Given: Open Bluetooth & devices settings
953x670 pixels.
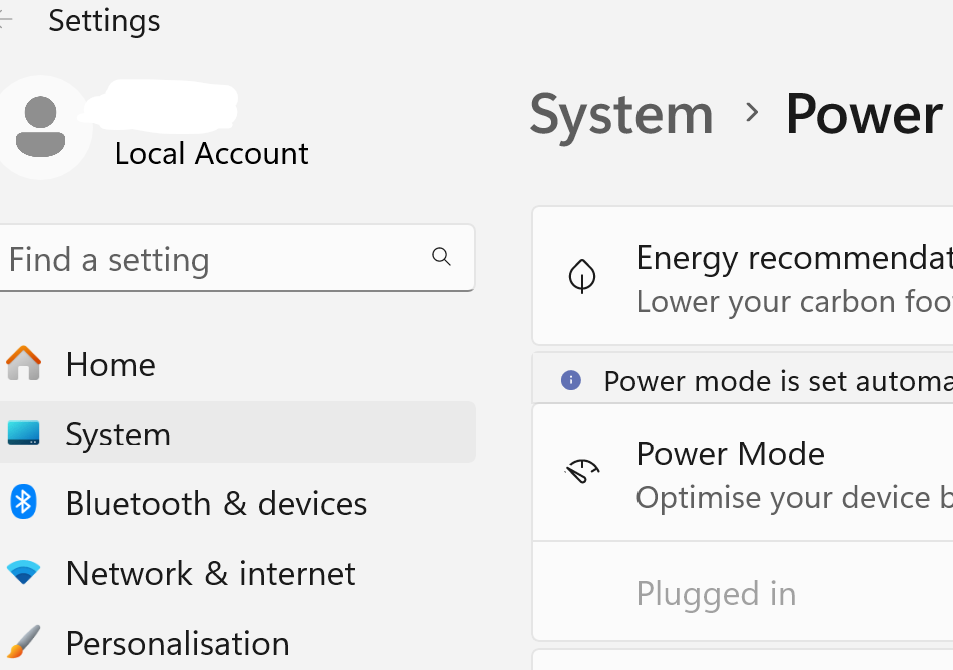Looking at the screenshot, I should click(x=216, y=503).
